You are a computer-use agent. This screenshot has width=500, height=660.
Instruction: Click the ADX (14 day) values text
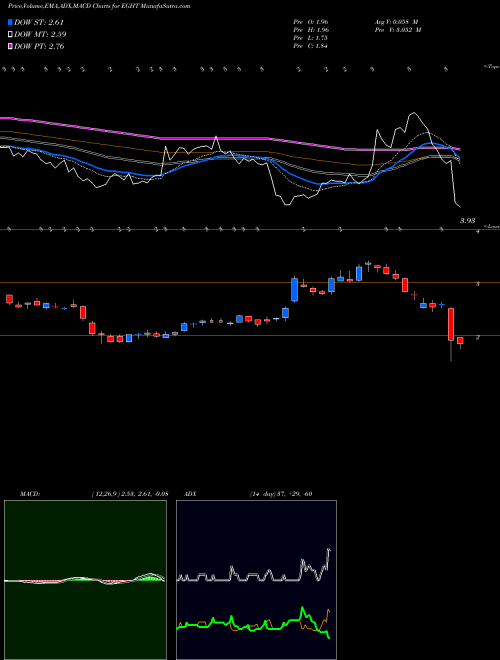(x=281, y=494)
